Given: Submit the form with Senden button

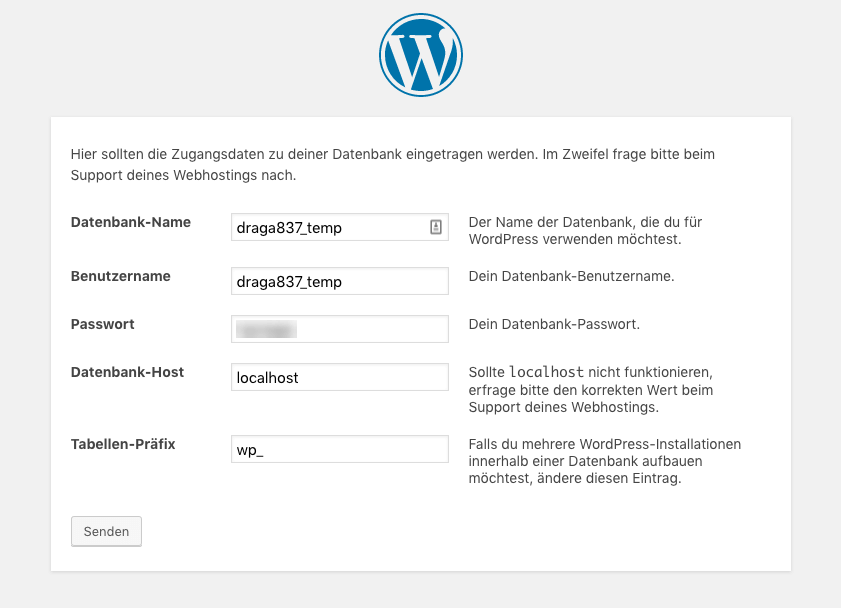Looking at the screenshot, I should pyautogui.click(x=106, y=531).
